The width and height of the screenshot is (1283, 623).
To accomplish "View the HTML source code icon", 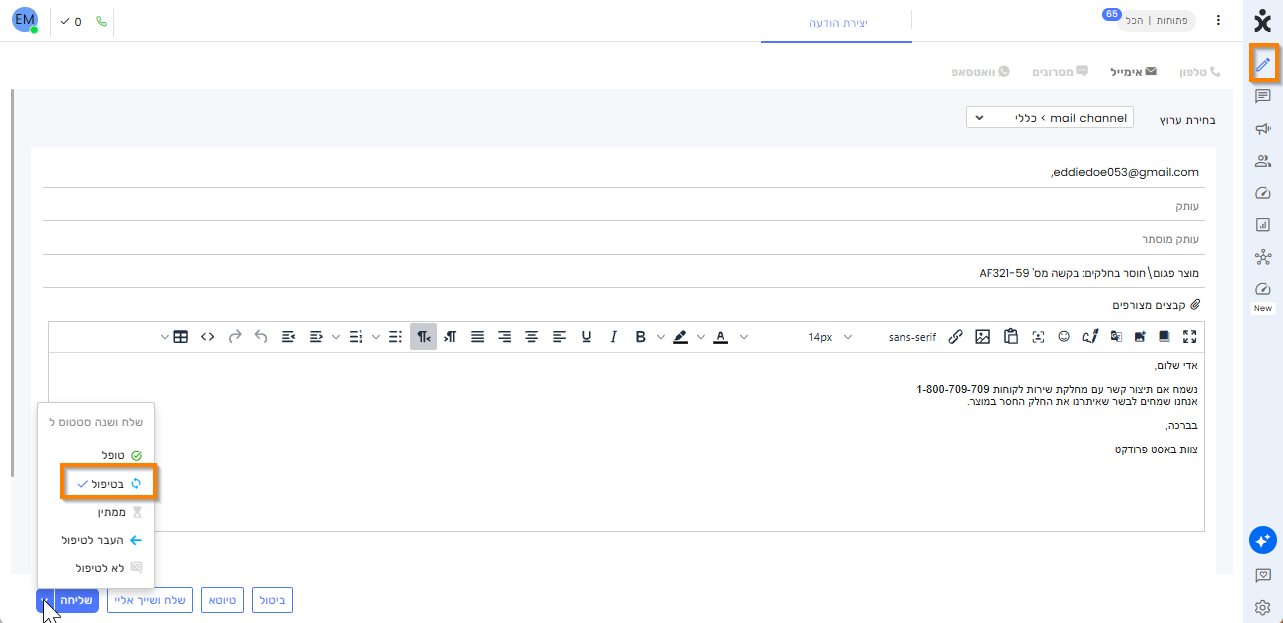I will (x=207, y=337).
